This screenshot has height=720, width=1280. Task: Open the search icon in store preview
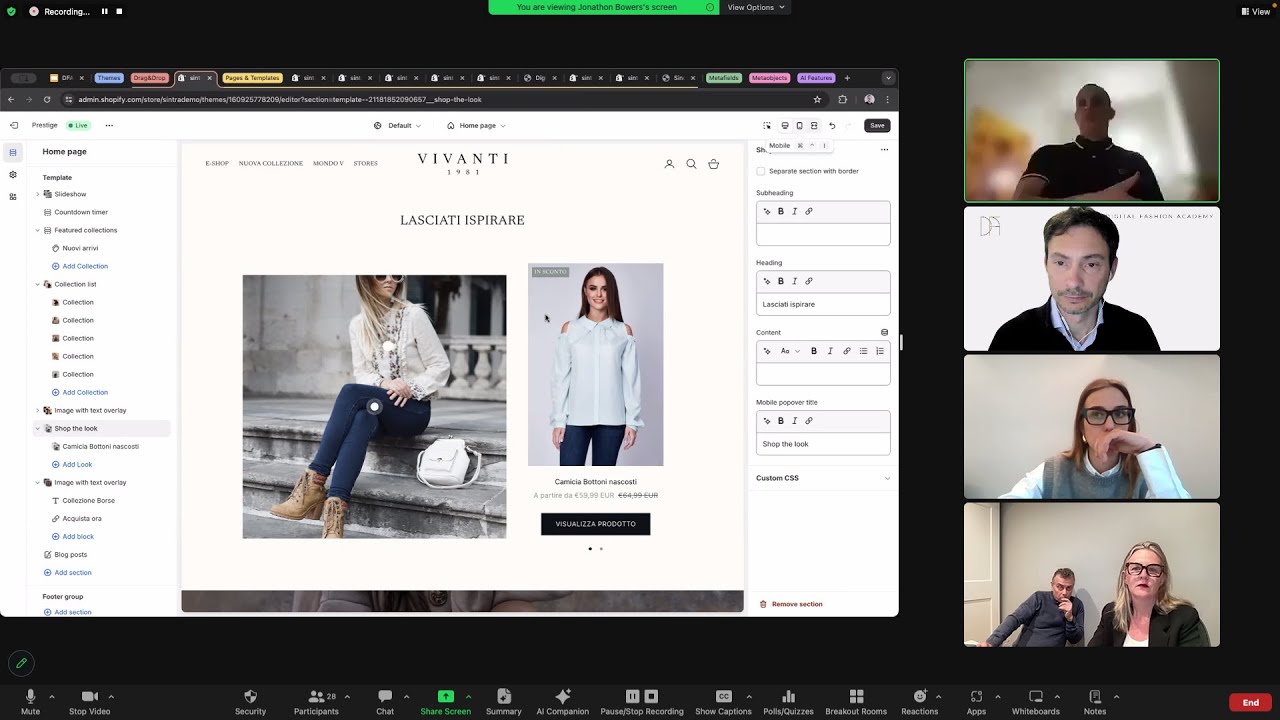pos(691,164)
